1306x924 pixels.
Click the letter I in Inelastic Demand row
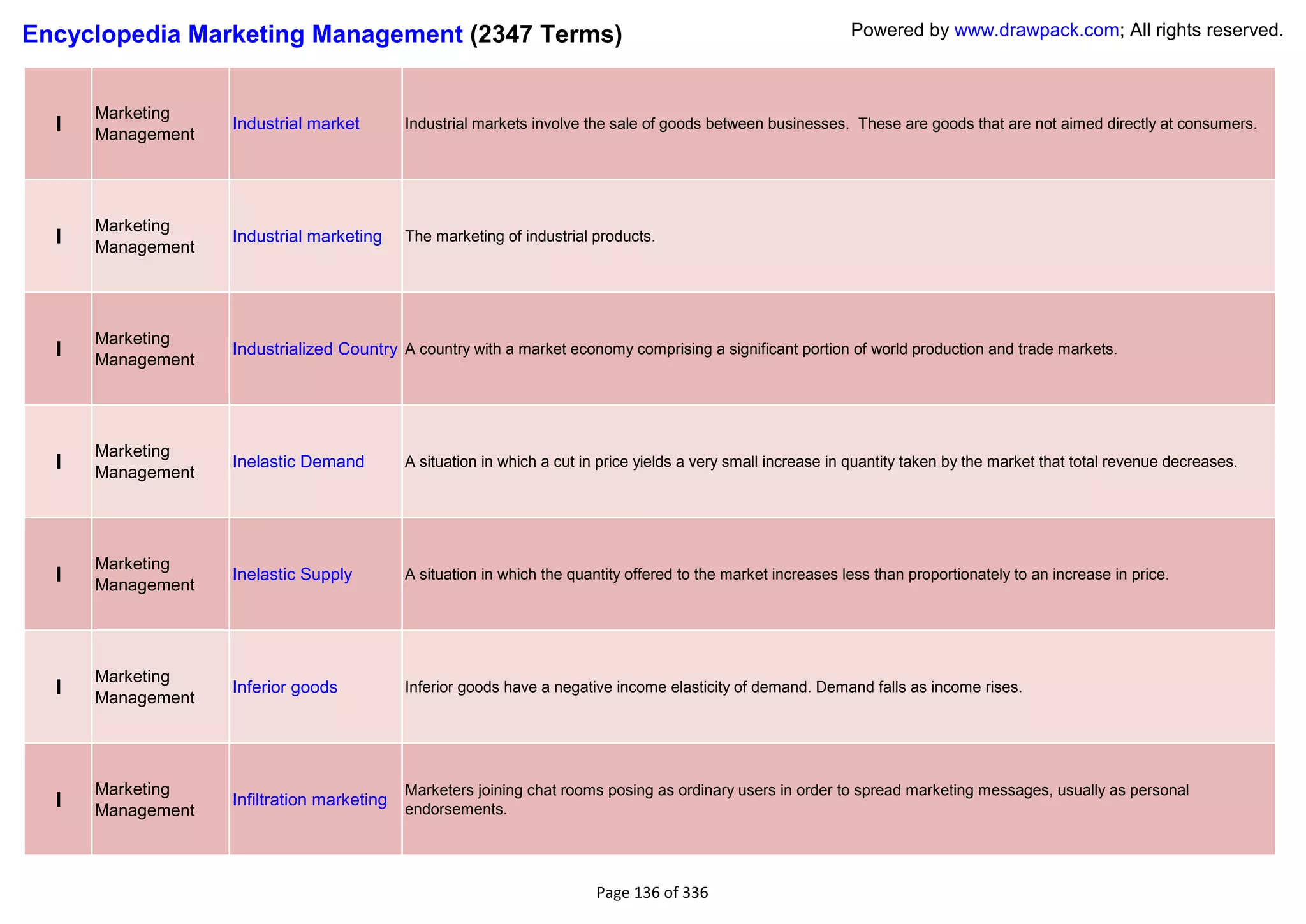click(x=59, y=462)
